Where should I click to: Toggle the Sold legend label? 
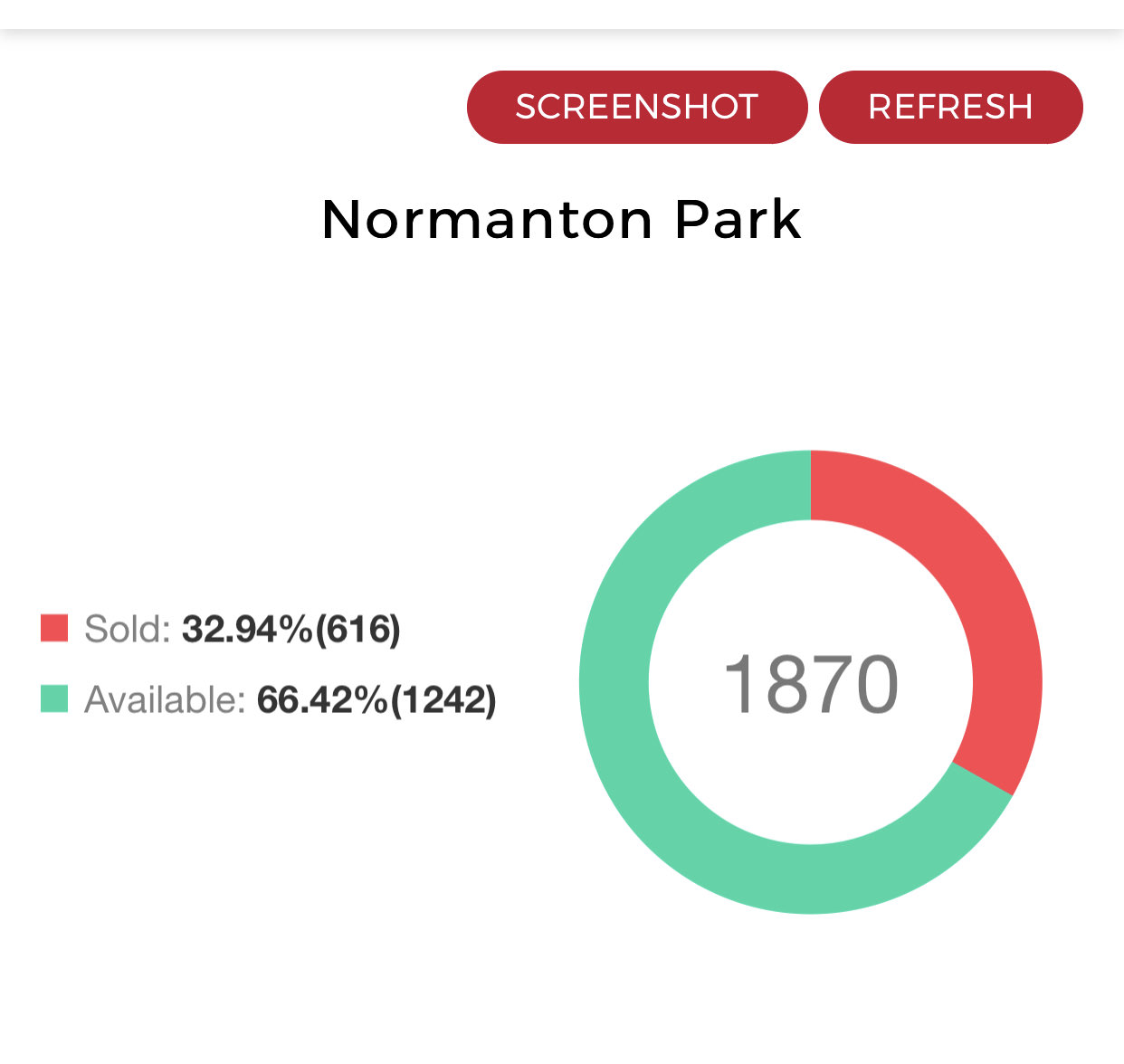point(128,629)
